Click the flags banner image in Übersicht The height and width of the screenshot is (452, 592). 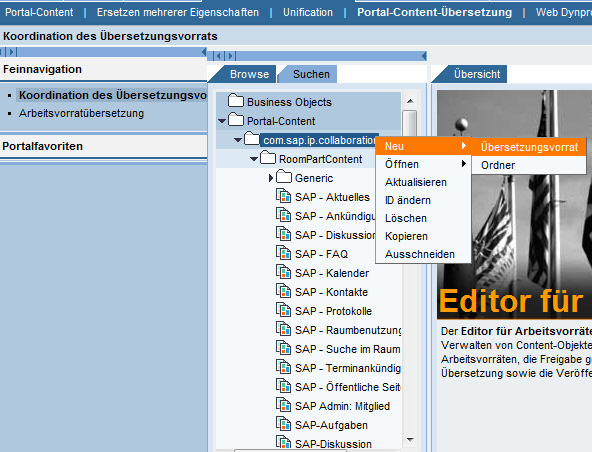click(514, 204)
